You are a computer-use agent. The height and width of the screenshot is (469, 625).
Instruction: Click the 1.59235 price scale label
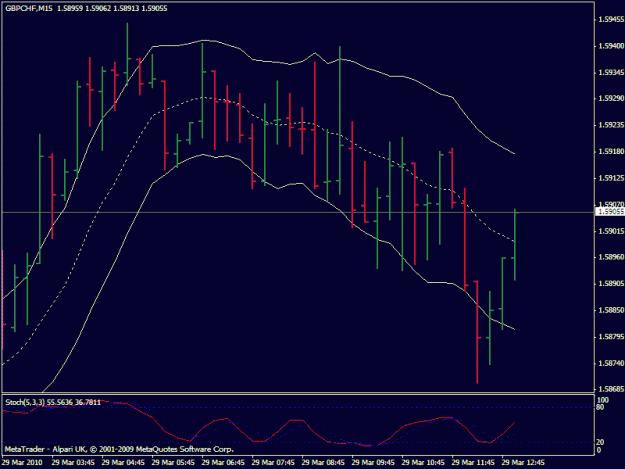click(611, 125)
